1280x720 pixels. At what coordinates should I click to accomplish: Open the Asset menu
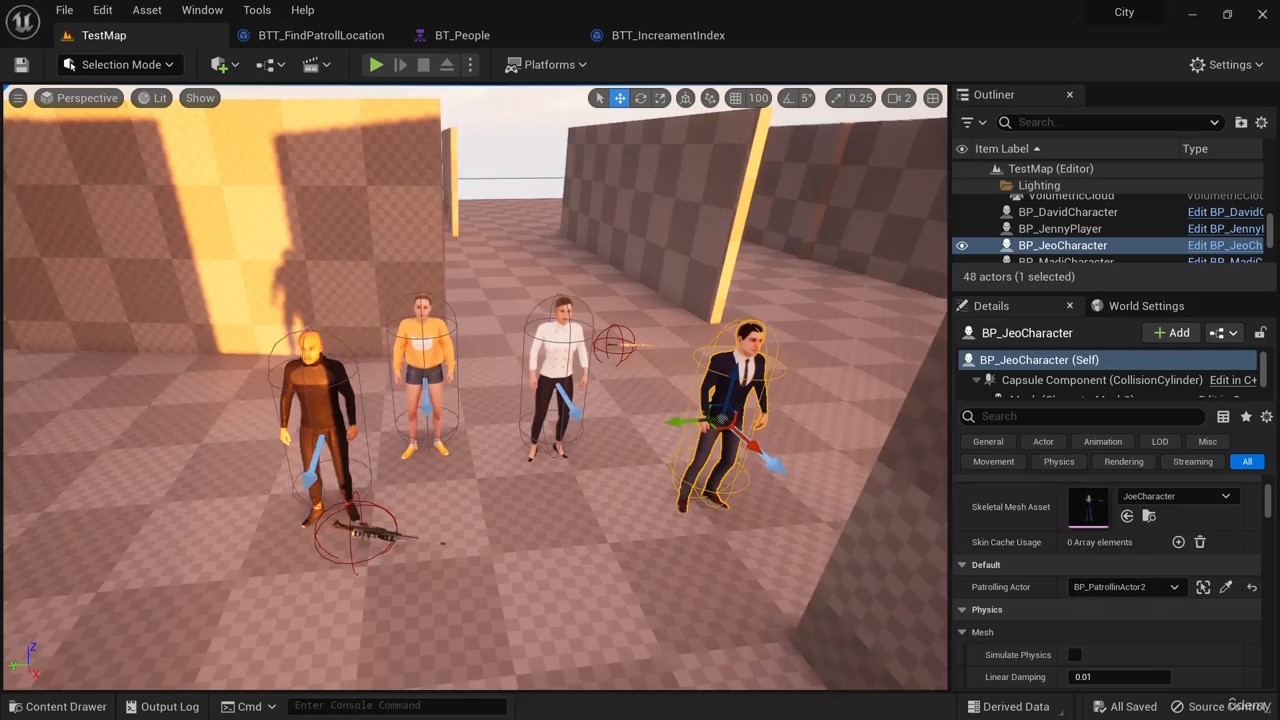coord(147,10)
